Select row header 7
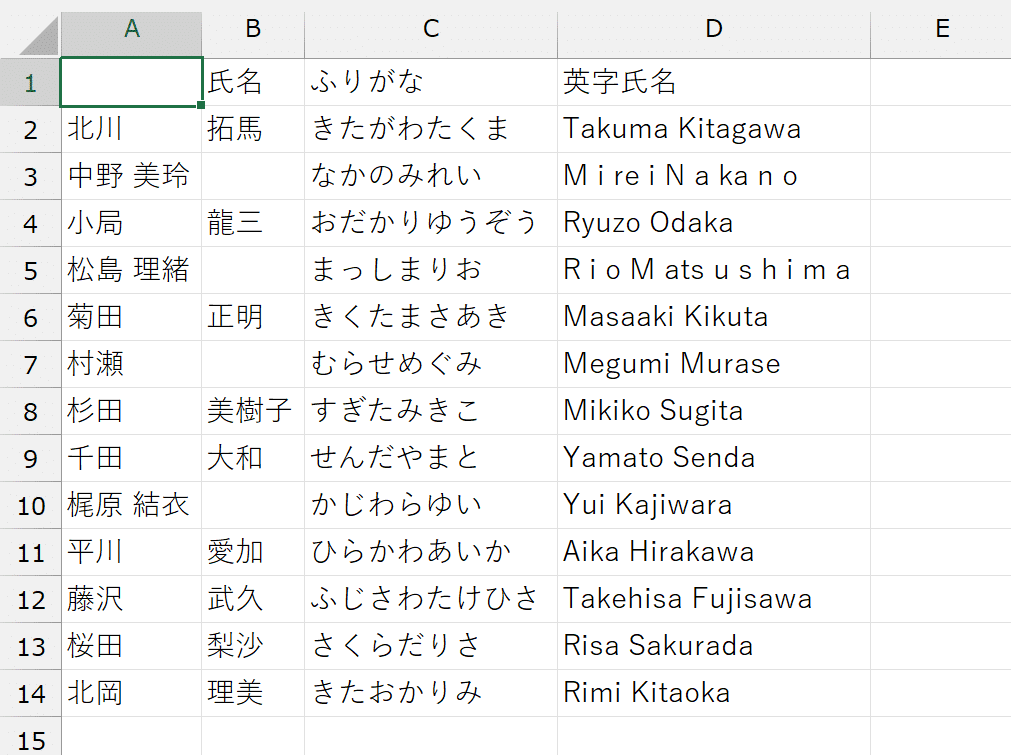This screenshot has width=1011, height=755. (30, 363)
